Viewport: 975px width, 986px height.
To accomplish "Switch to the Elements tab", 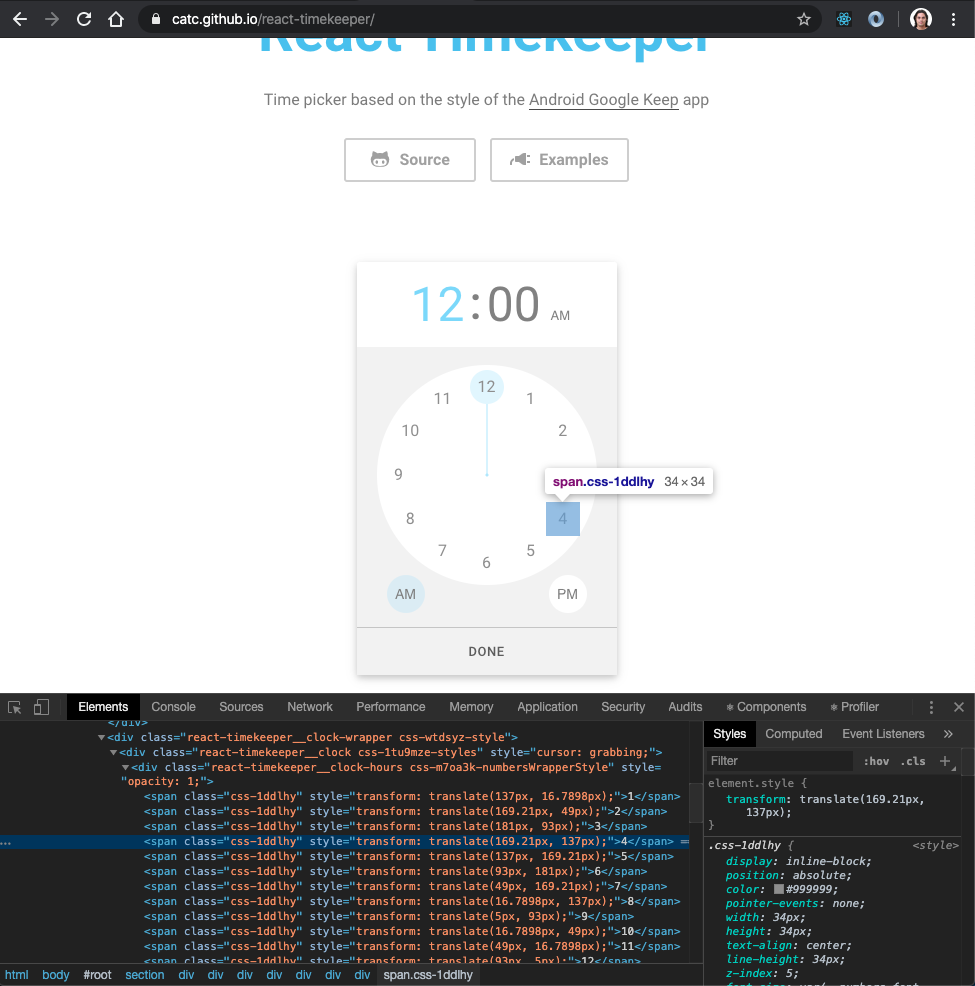I will (x=103, y=707).
